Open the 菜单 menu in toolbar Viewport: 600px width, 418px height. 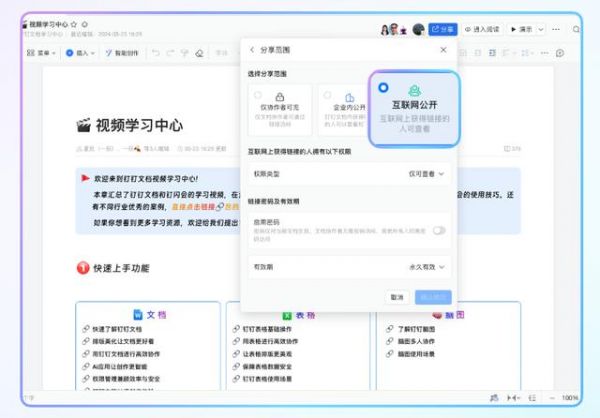coord(46,52)
